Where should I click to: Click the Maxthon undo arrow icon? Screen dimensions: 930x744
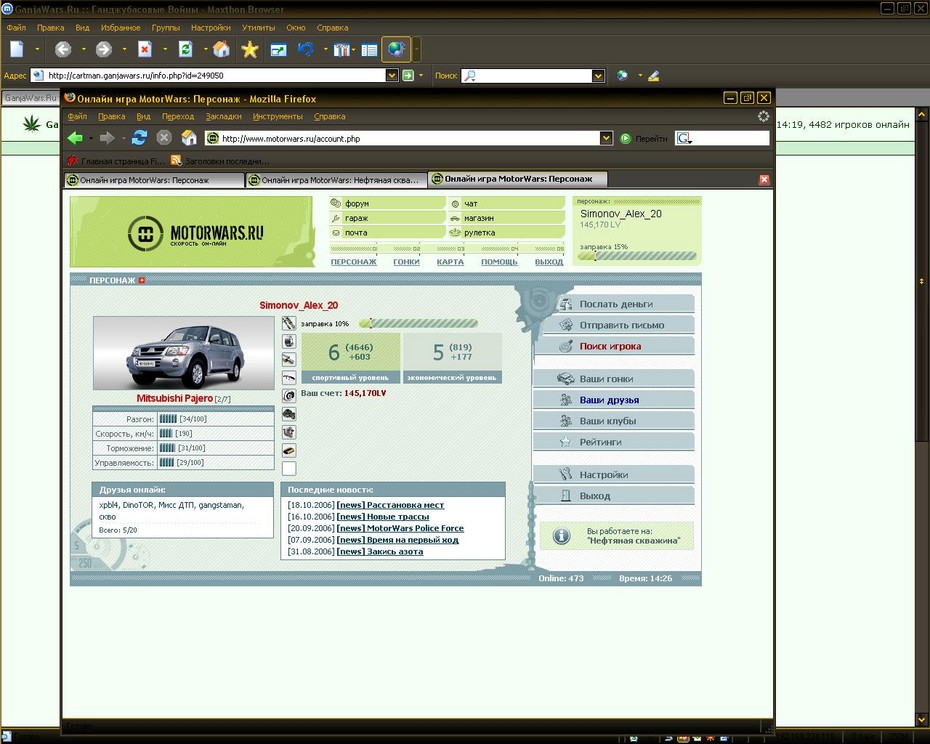click(x=305, y=50)
